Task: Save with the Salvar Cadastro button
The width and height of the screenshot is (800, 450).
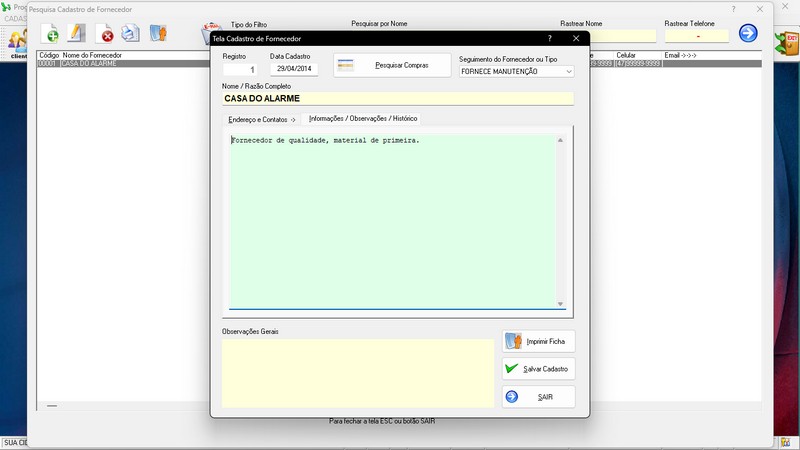Action: [538, 369]
